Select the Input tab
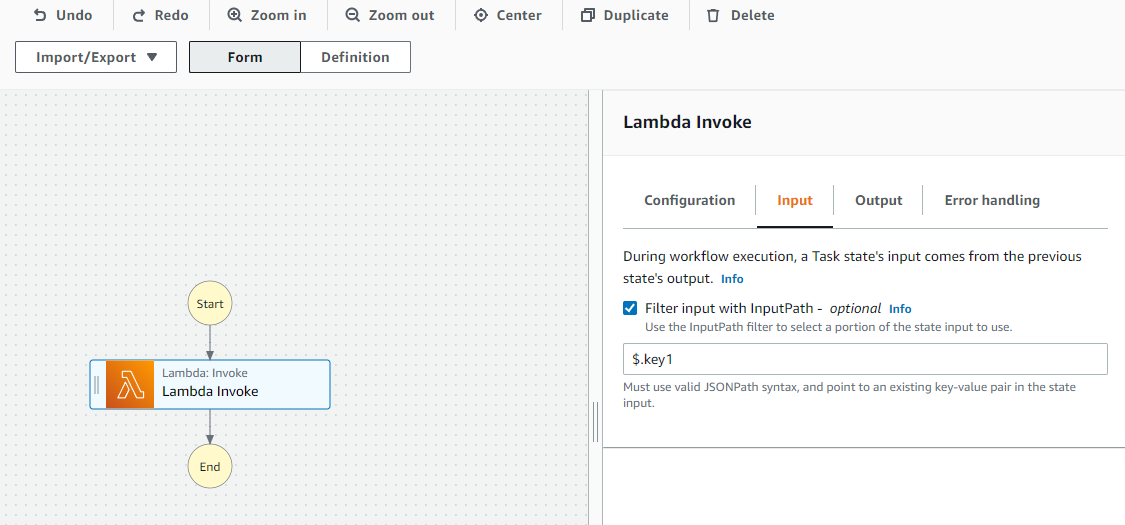 point(795,201)
